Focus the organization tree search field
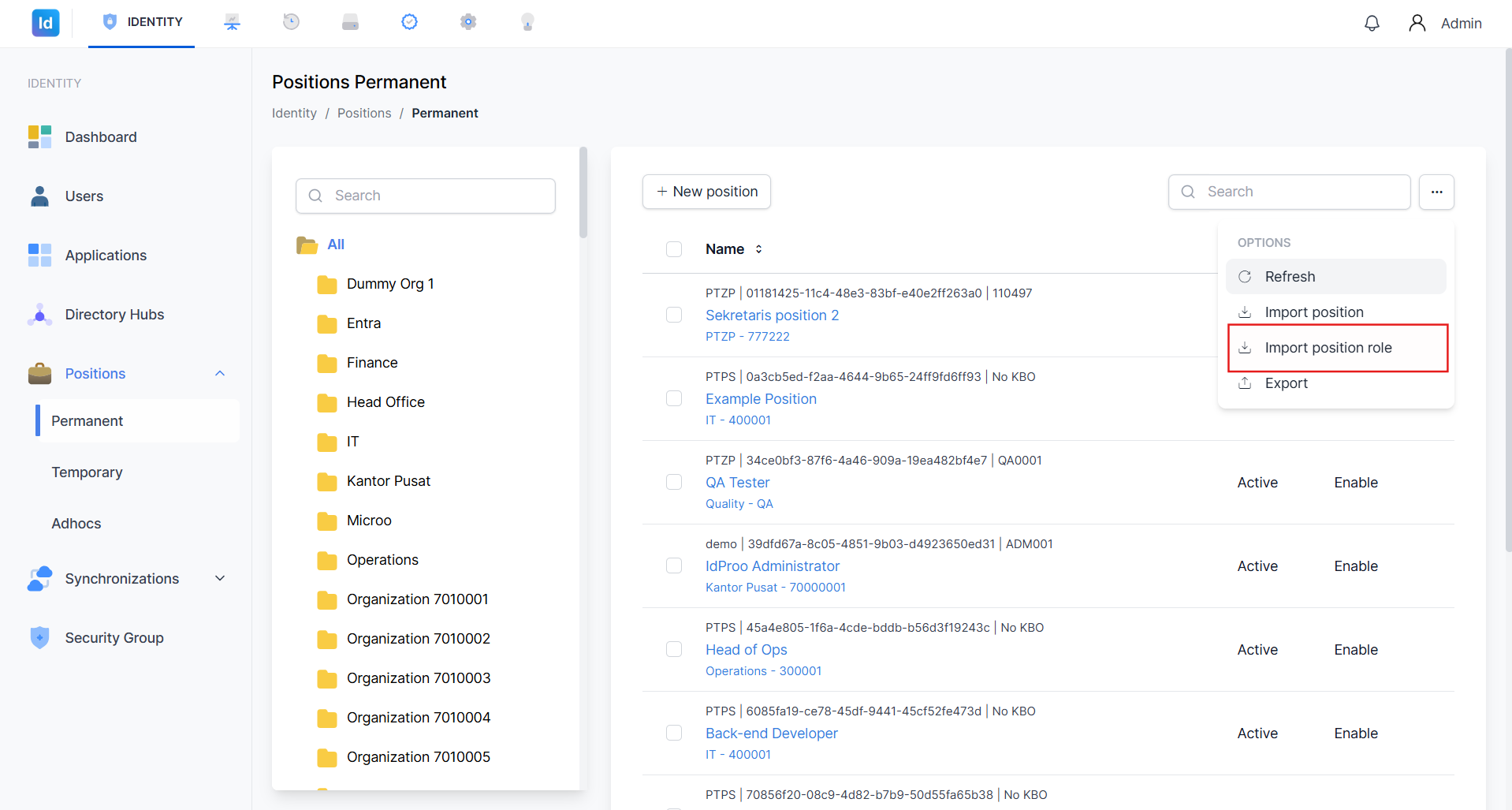Image resolution: width=1512 pixels, height=810 pixels. click(426, 196)
